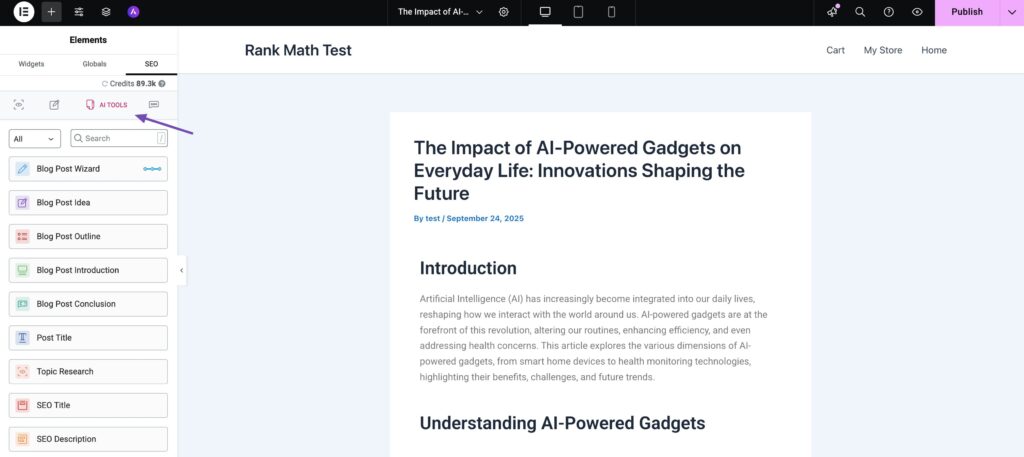The height and width of the screenshot is (457, 1024).
Task: Open the Blog Post Wizard tool
Action: point(88,169)
